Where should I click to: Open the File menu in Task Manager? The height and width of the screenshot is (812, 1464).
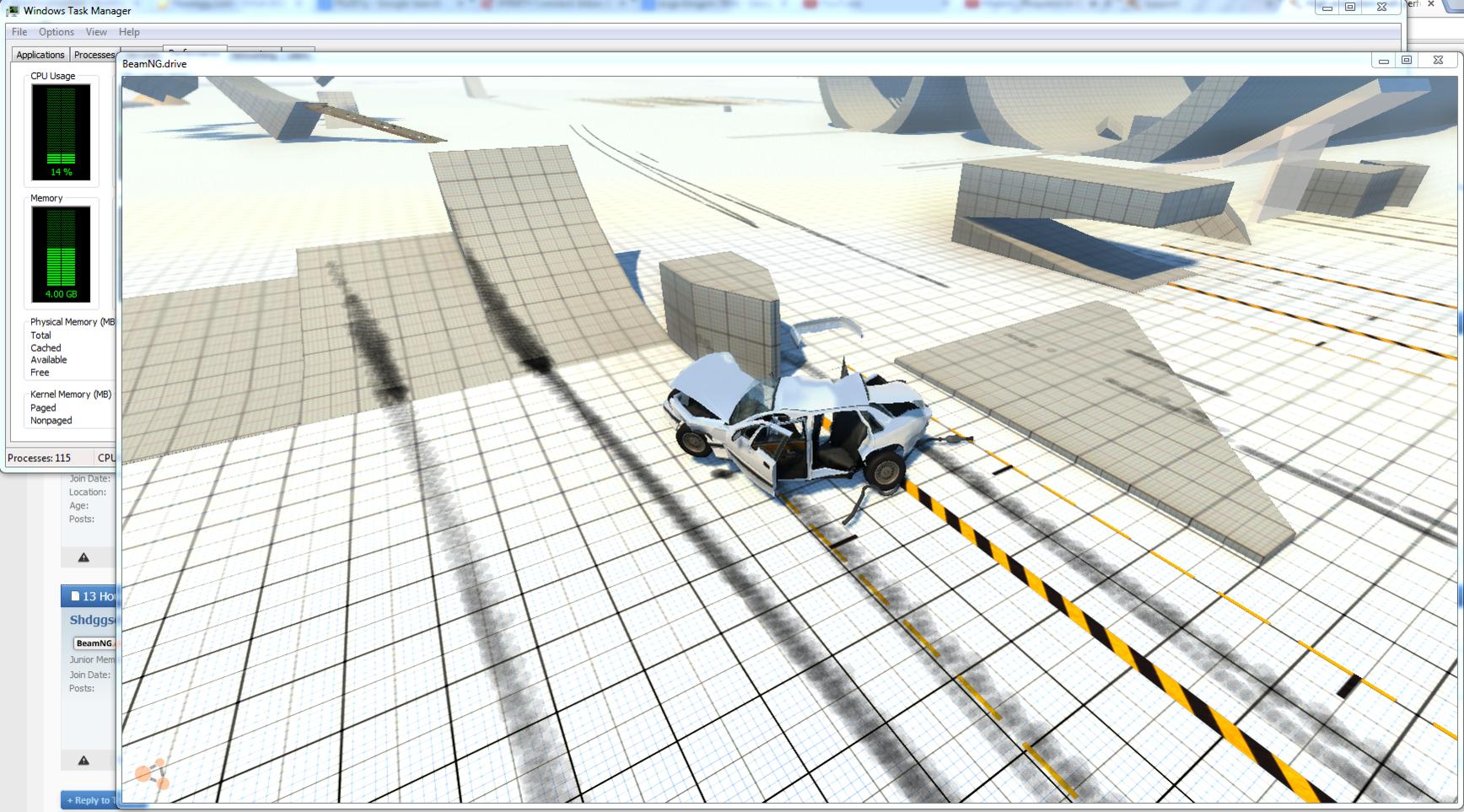19,32
